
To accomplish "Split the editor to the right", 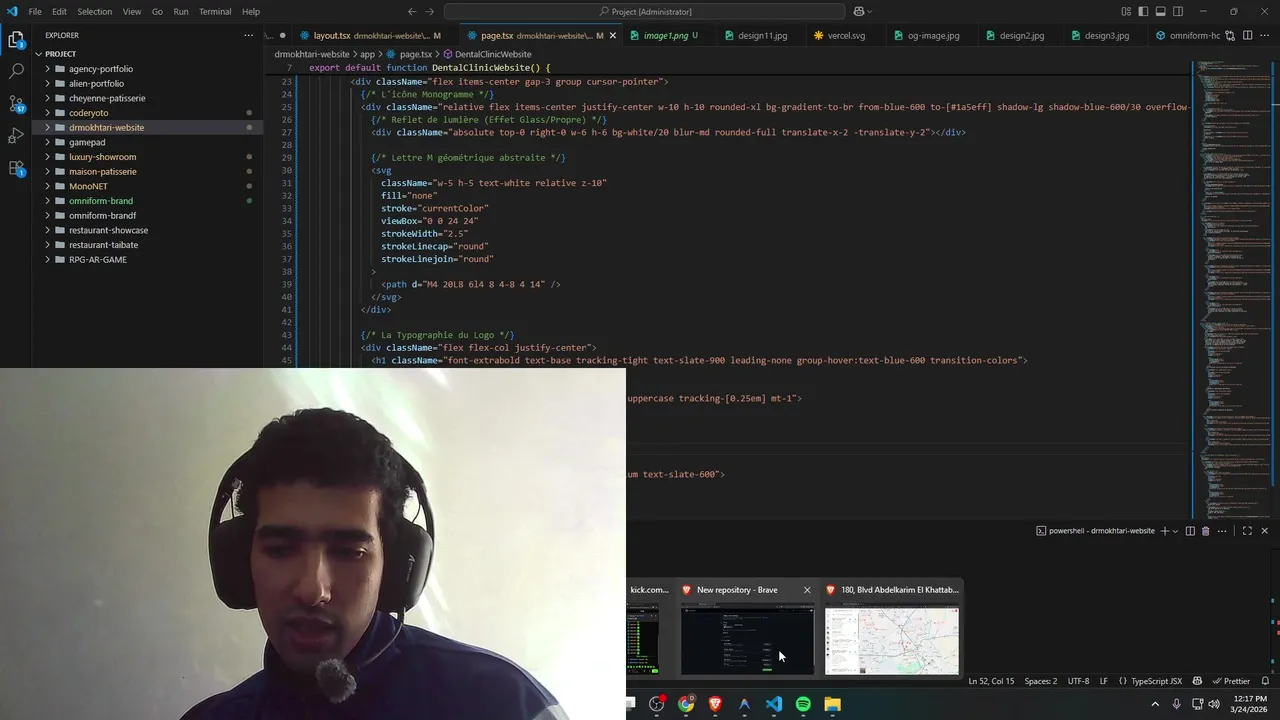I will pos(1248,35).
